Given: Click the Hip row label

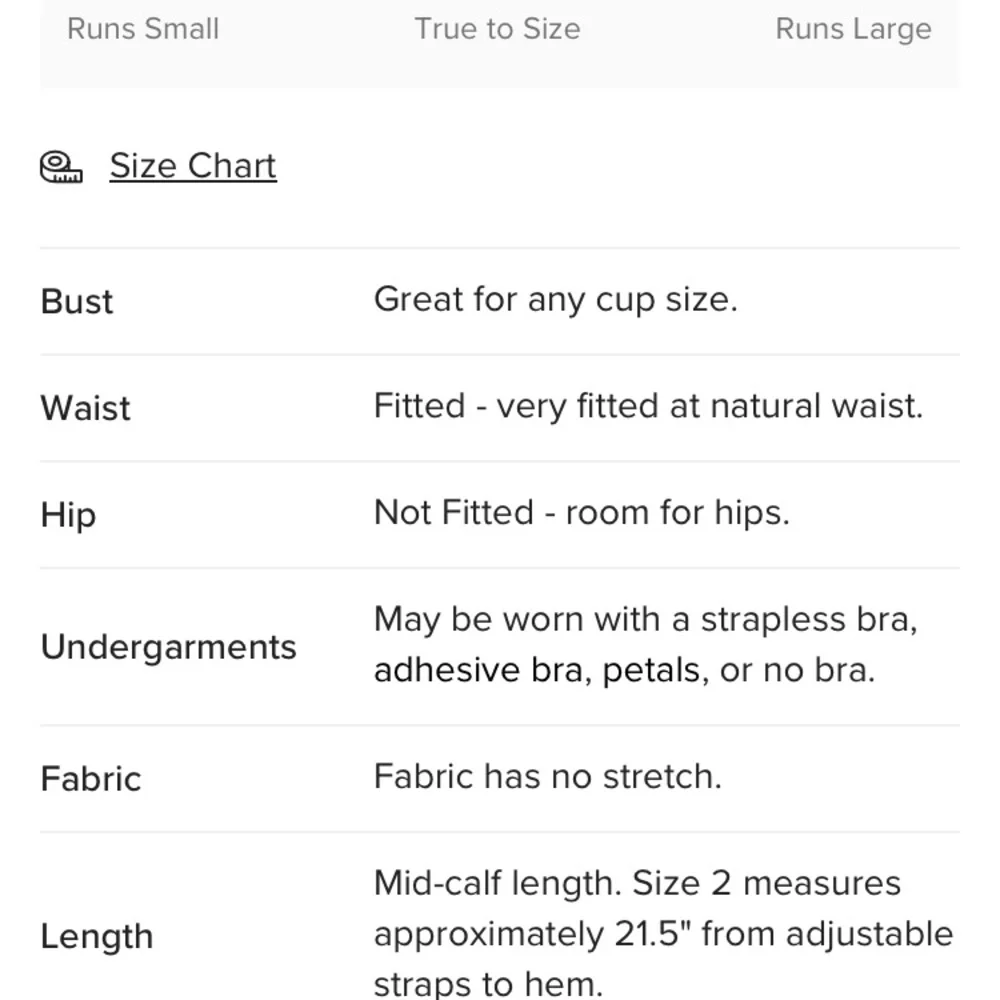Looking at the screenshot, I should click(x=68, y=515).
